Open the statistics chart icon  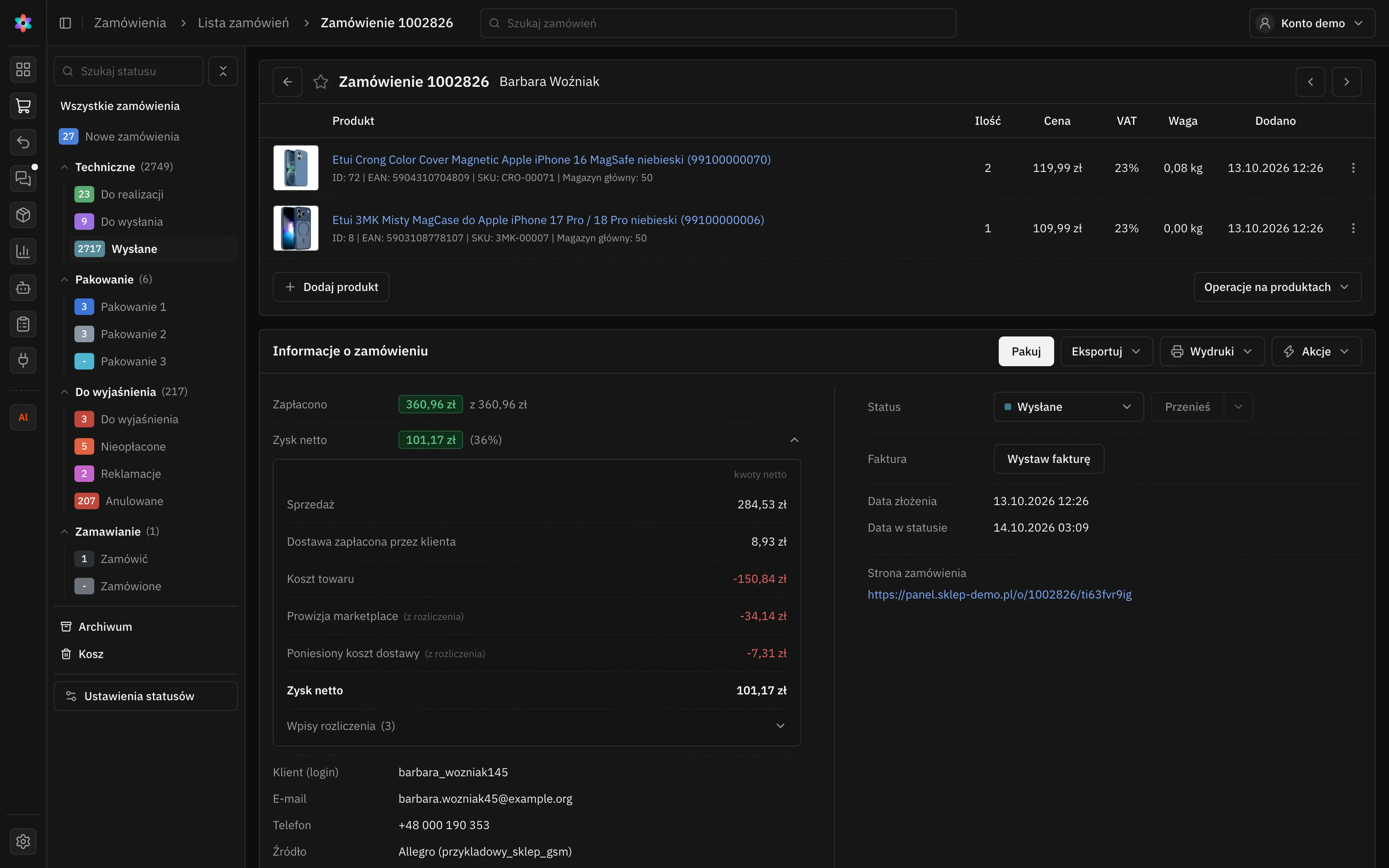(23, 251)
